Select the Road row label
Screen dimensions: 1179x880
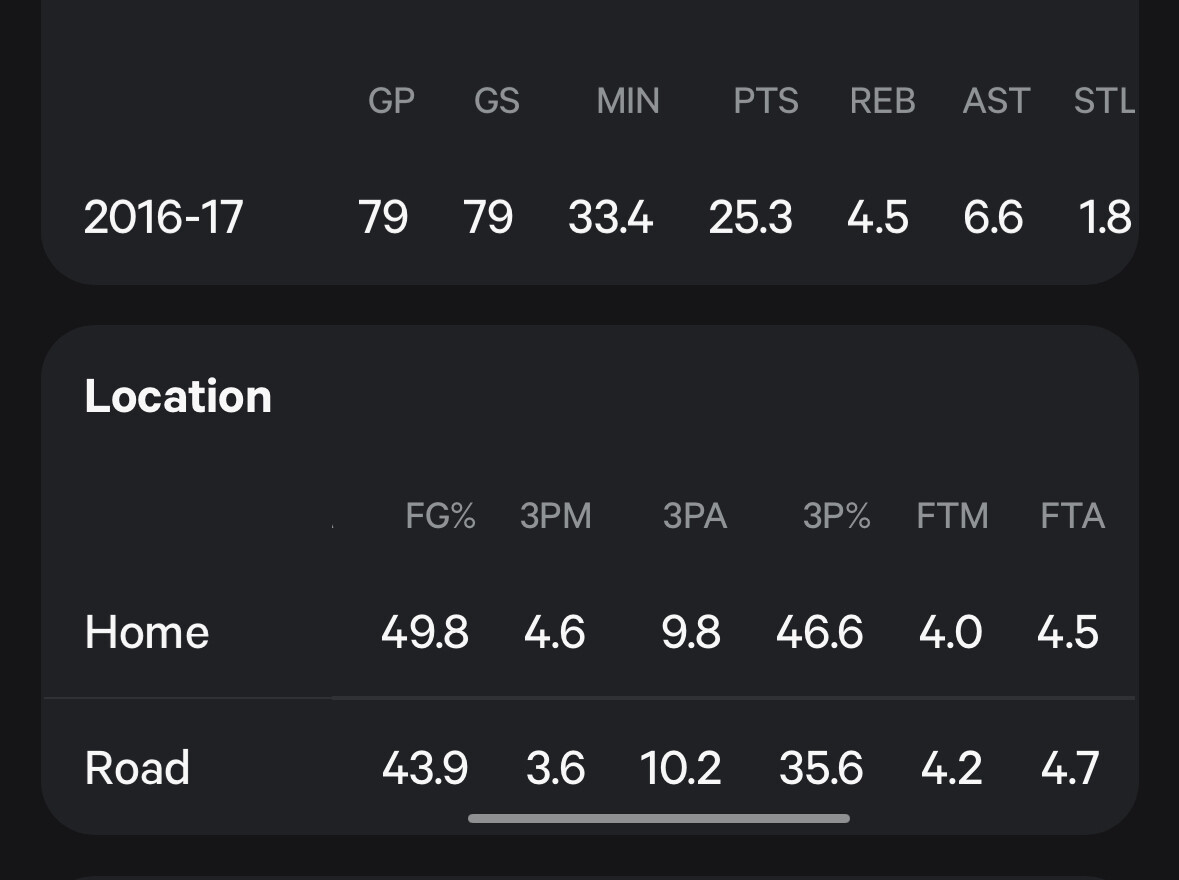coord(137,768)
